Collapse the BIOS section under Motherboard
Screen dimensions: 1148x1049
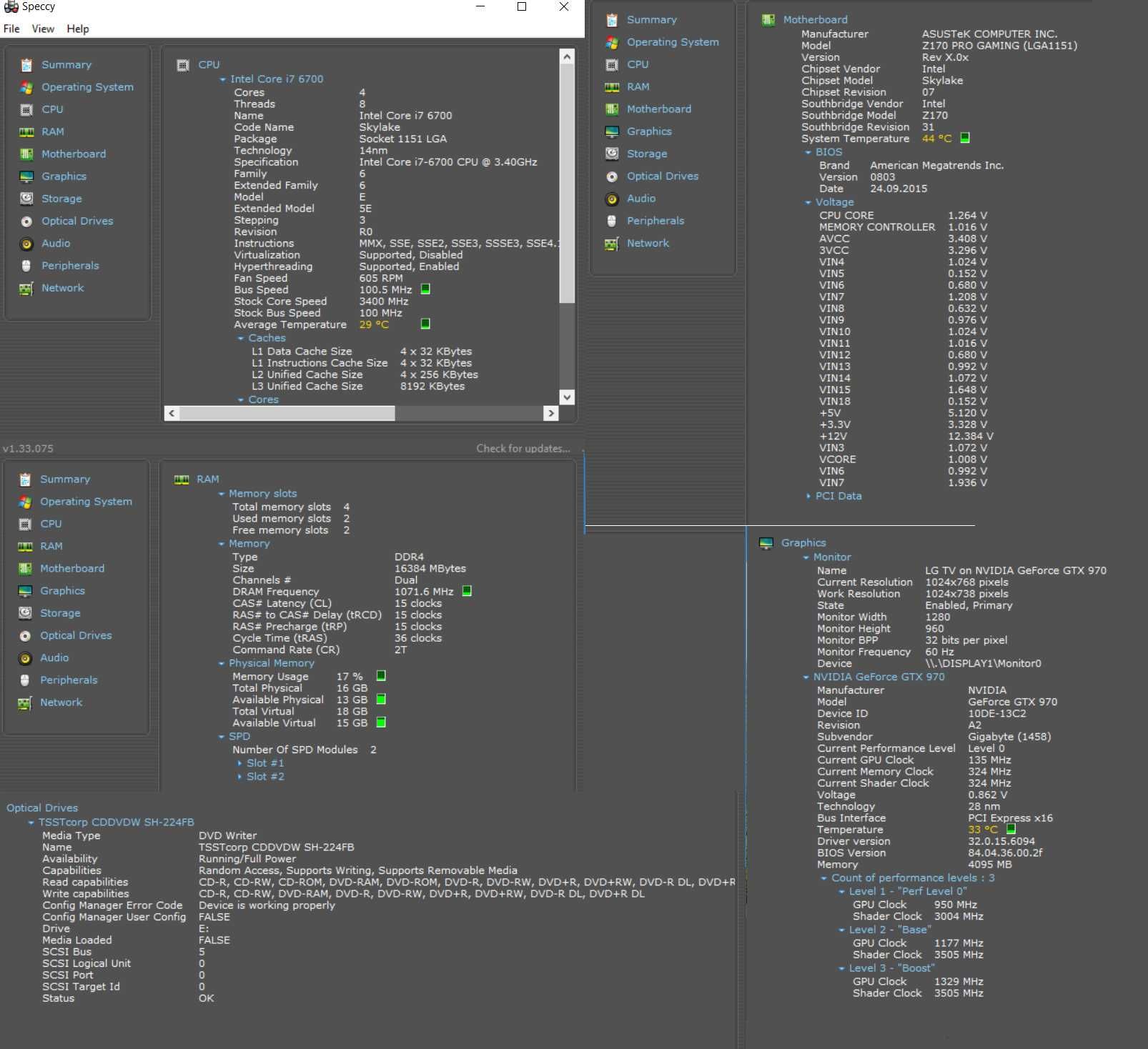(x=808, y=152)
